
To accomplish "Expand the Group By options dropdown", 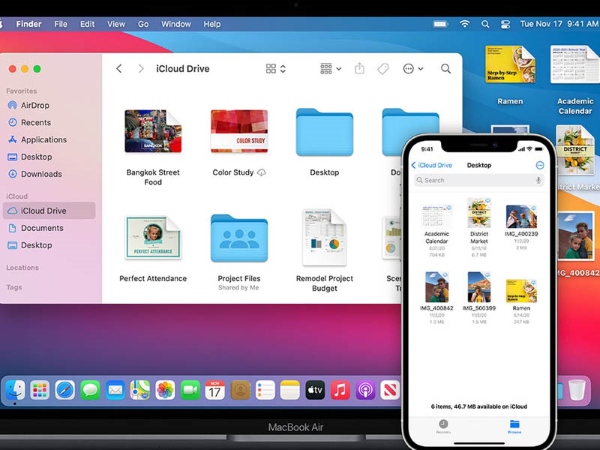I will 330,69.
